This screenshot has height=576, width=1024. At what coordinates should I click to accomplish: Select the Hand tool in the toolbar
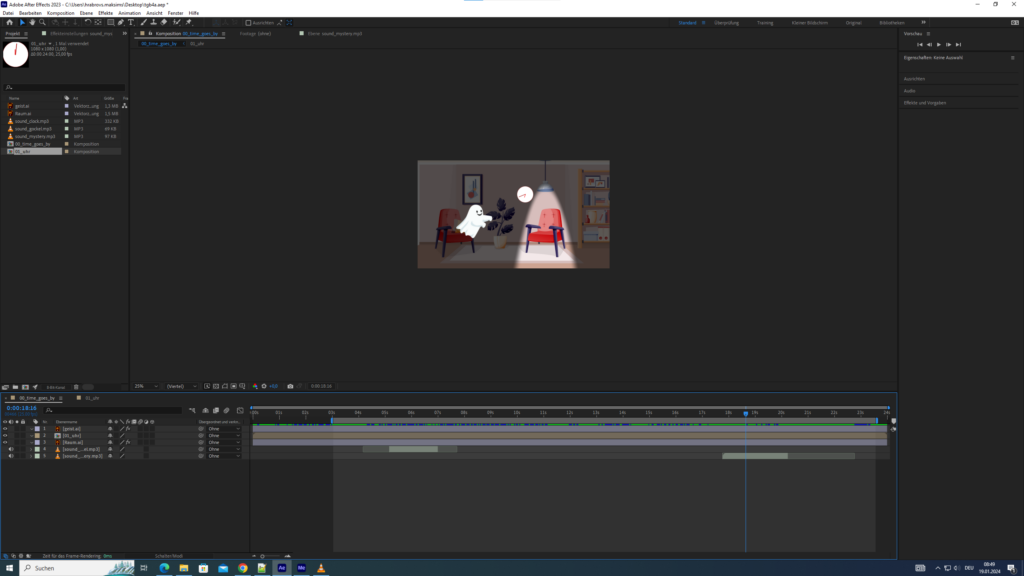coord(32,22)
